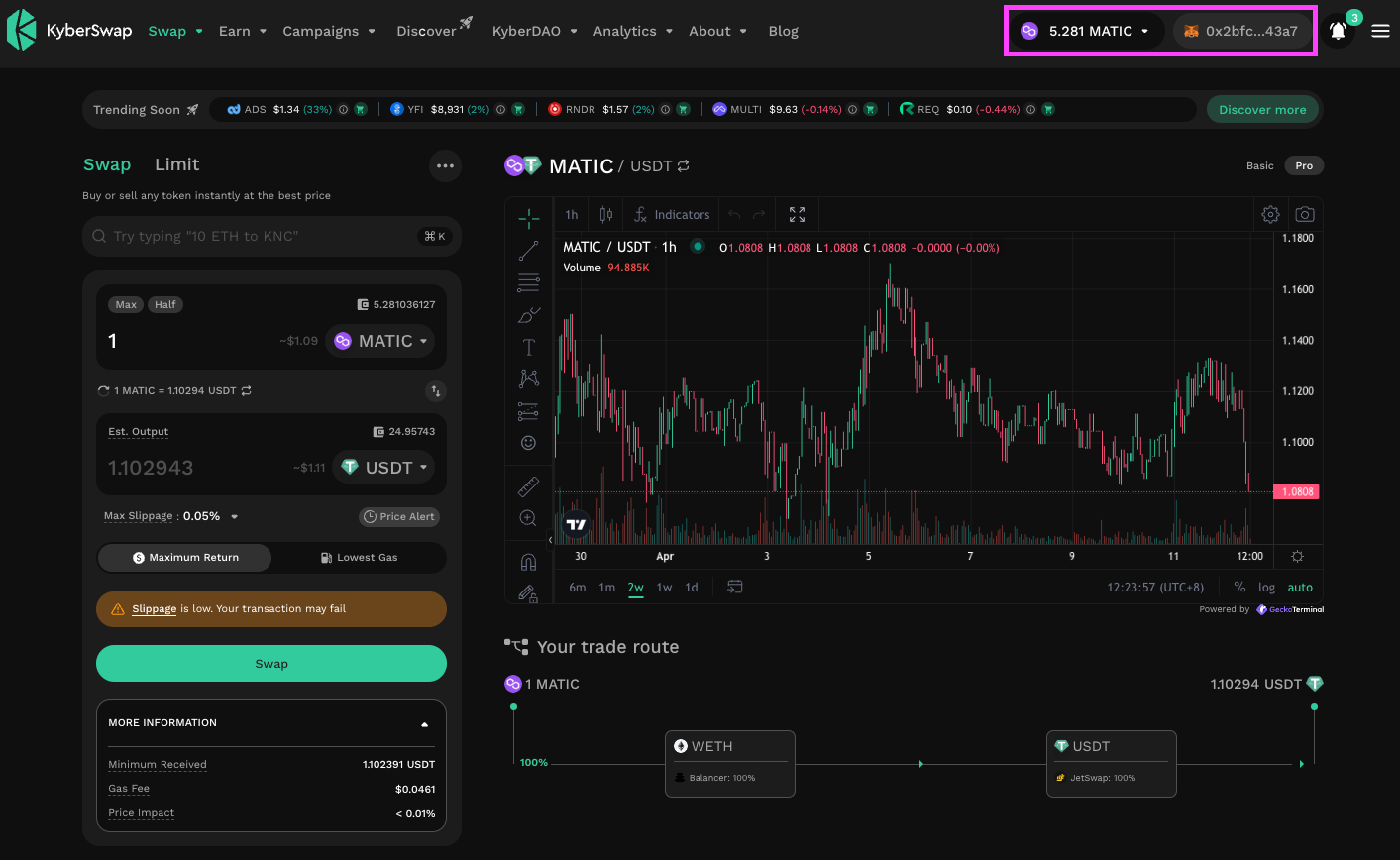Open the chart 1h interval dropdown
This screenshot has width=1400, height=860.
[572, 214]
